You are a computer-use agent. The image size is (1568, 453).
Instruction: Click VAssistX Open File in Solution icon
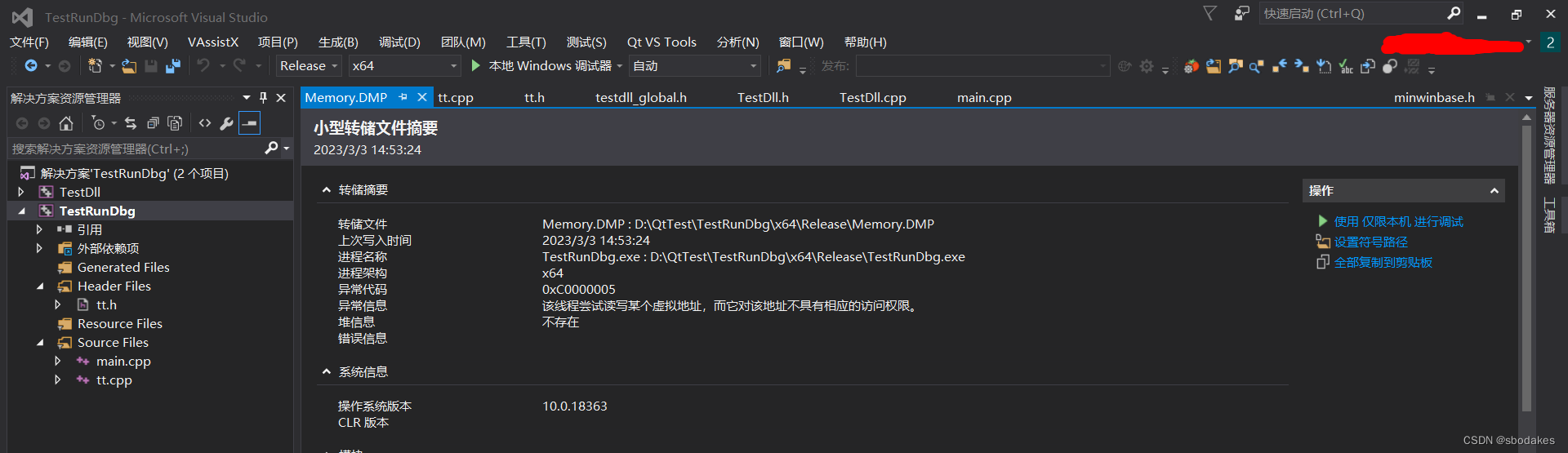(1214, 66)
